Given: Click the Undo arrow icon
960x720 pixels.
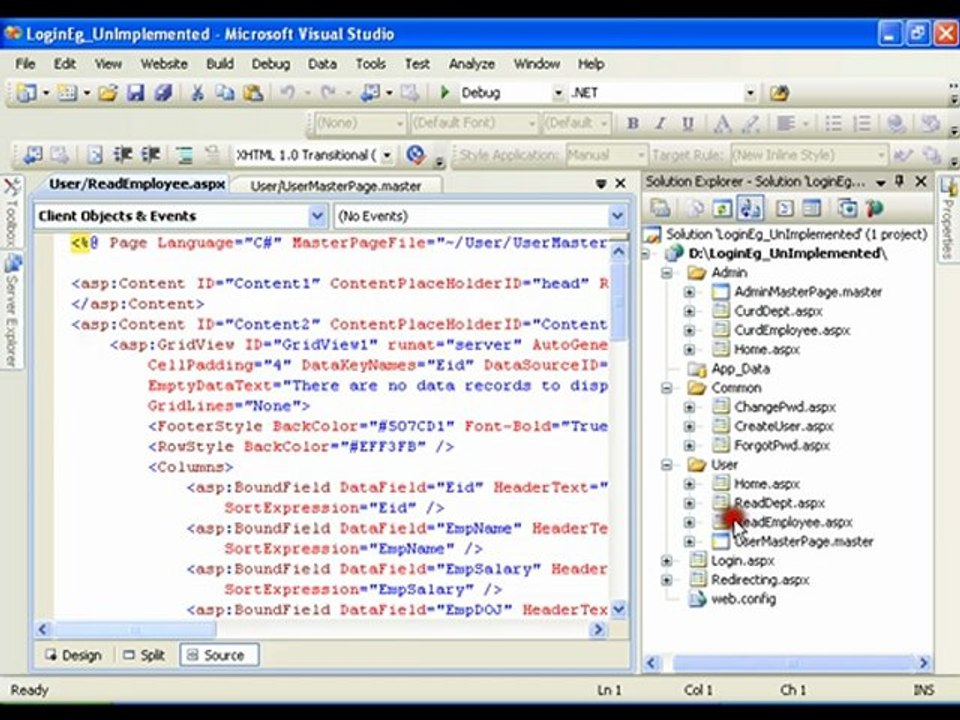Looking at the screenshot, I should [287, 93].
